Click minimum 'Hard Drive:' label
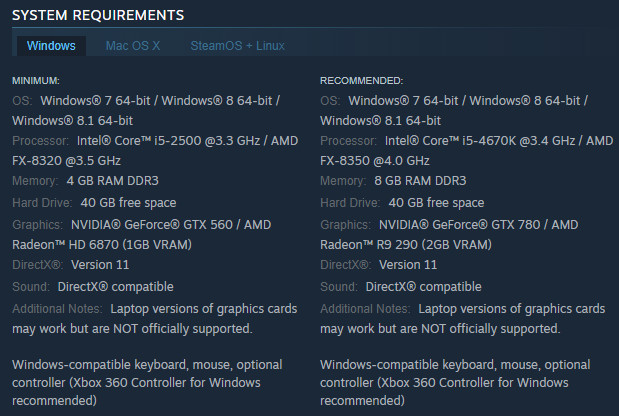619x416 pixels. click(42, 203)
